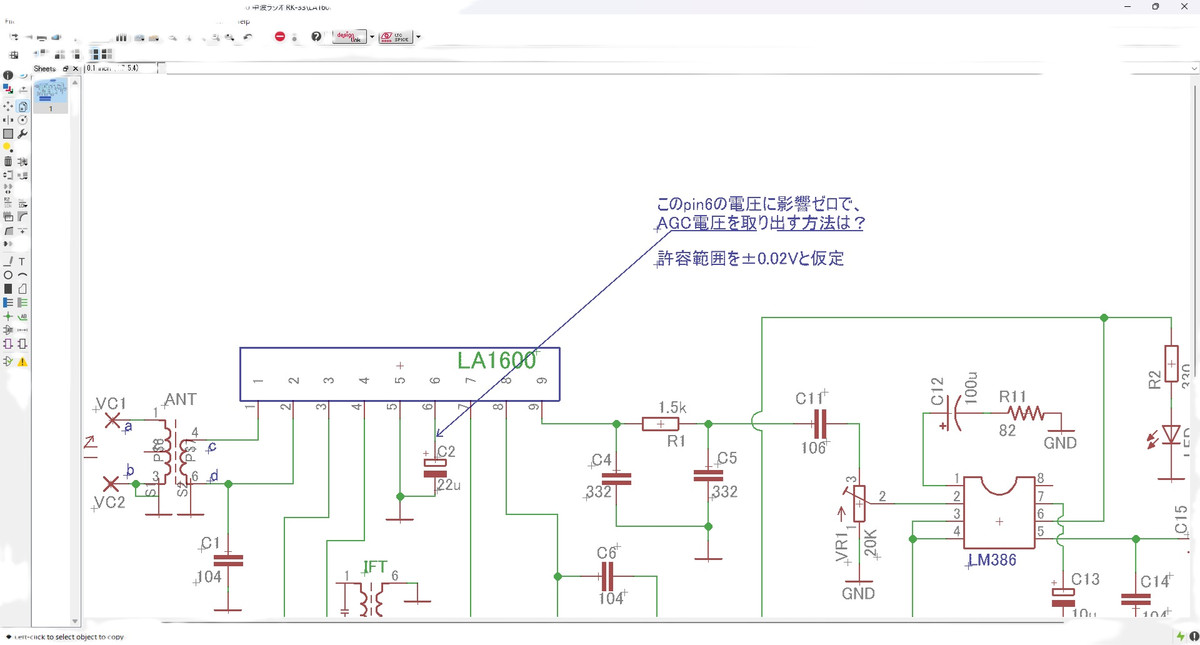
Task: Click the trash can delete icon
Action: point(8,161)
